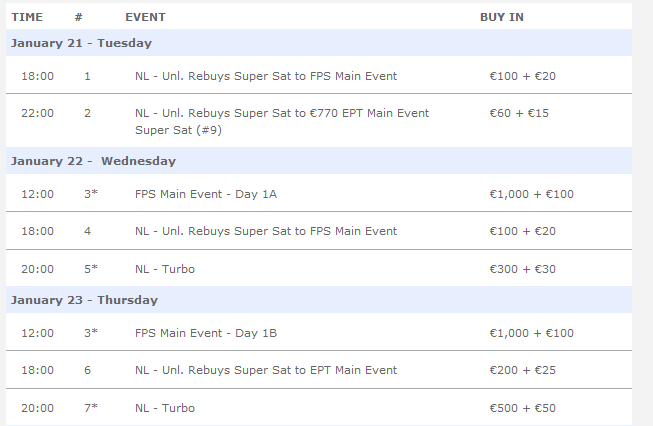The height and width of the screenshot is (426, 653).
Task: Click the EVENT column header
Action: [145, 17]
